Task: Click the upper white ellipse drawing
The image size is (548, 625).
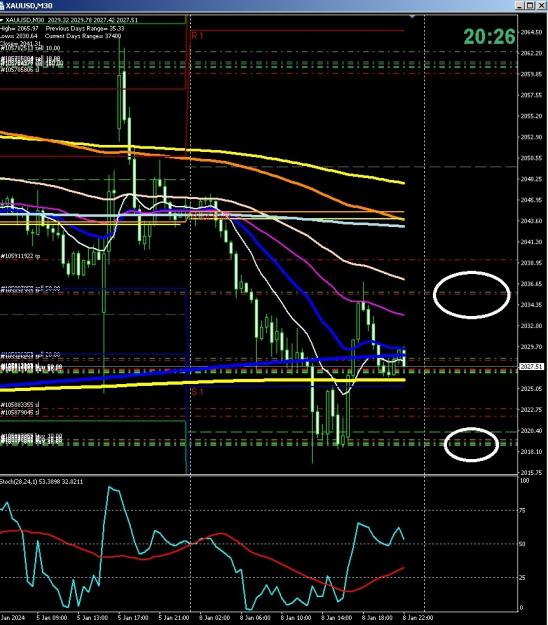Action: click(x=471, y=295)
